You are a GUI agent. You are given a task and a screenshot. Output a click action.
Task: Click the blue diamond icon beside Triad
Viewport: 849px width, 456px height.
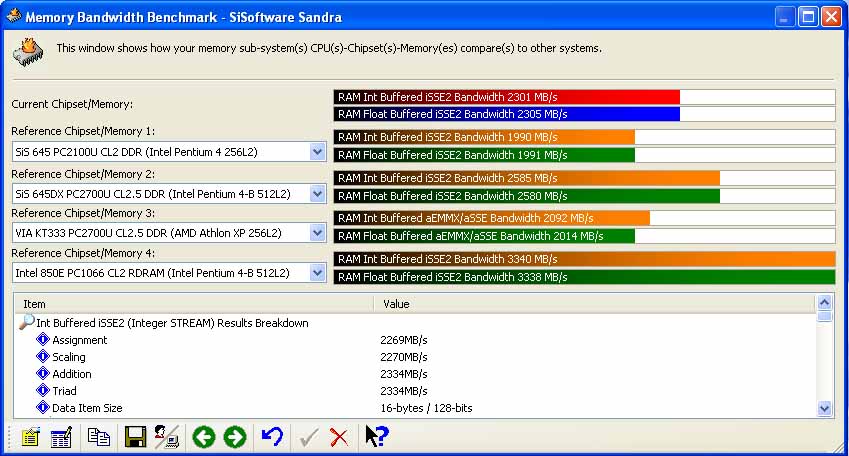[43, 390]
